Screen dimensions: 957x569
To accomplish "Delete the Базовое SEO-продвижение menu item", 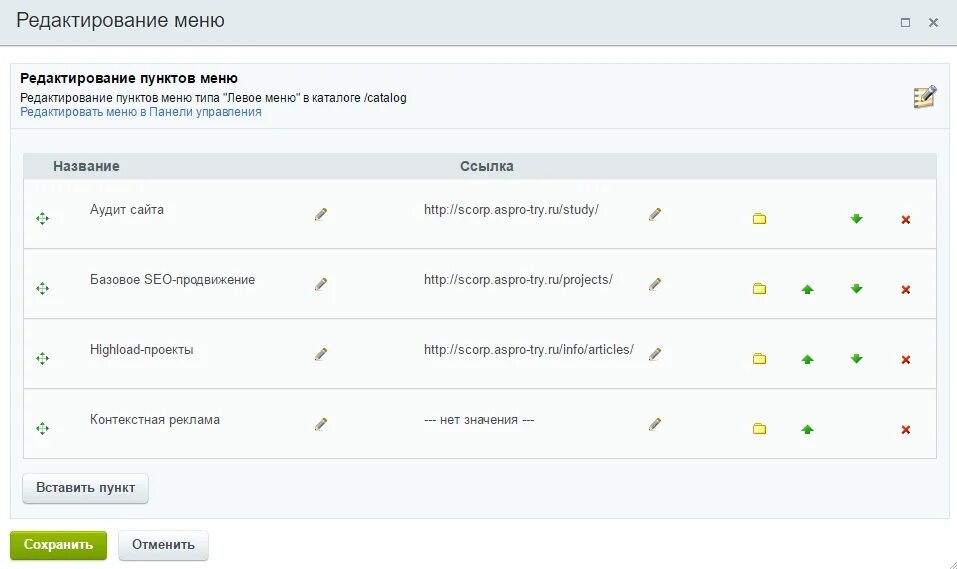I will point(906,289).
